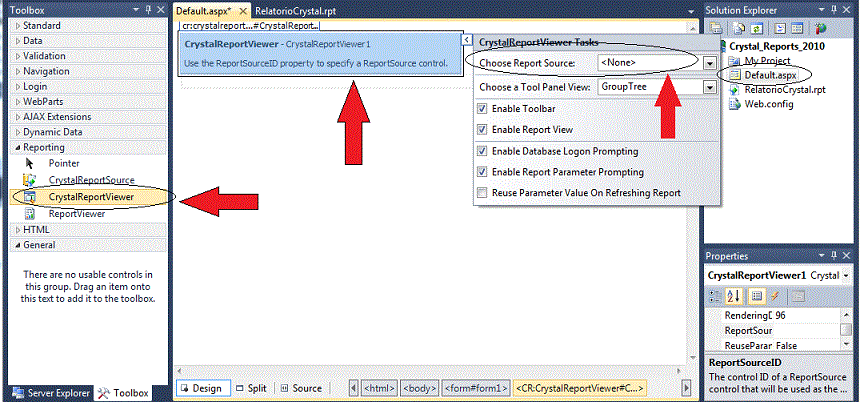
Task: Select CrystalReportViewer in the Toolbox
Action: (90, 196)
